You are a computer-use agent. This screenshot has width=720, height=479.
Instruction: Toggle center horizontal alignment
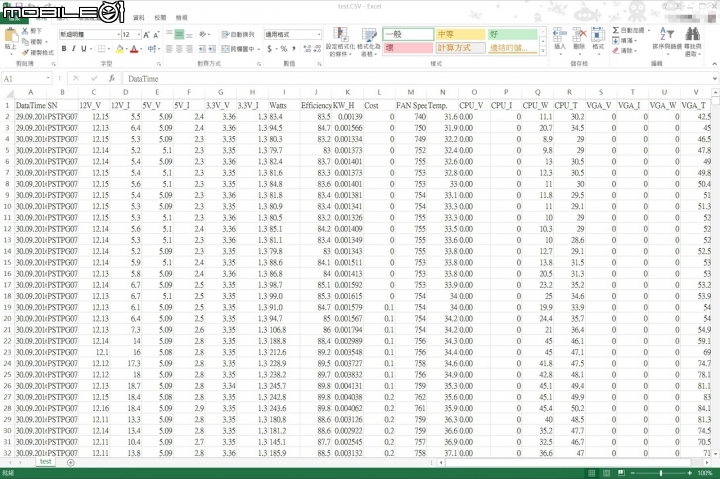(179, 49)
